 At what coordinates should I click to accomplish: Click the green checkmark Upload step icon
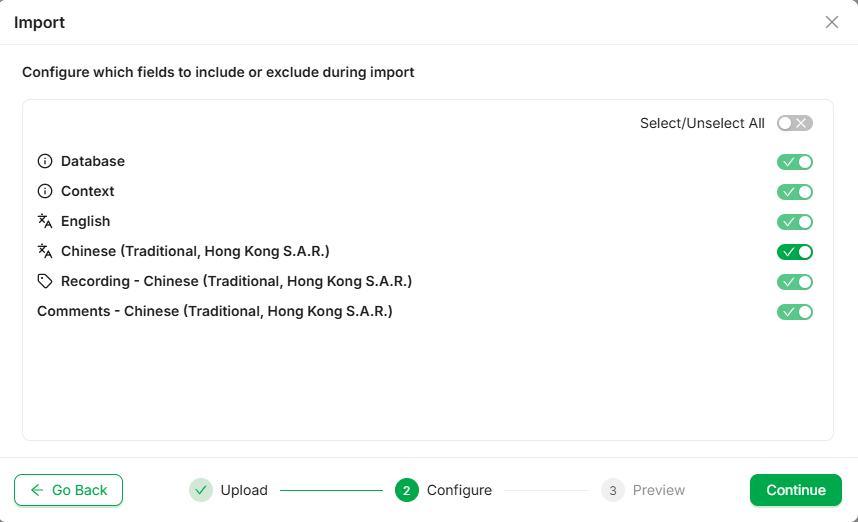(201, 490)
